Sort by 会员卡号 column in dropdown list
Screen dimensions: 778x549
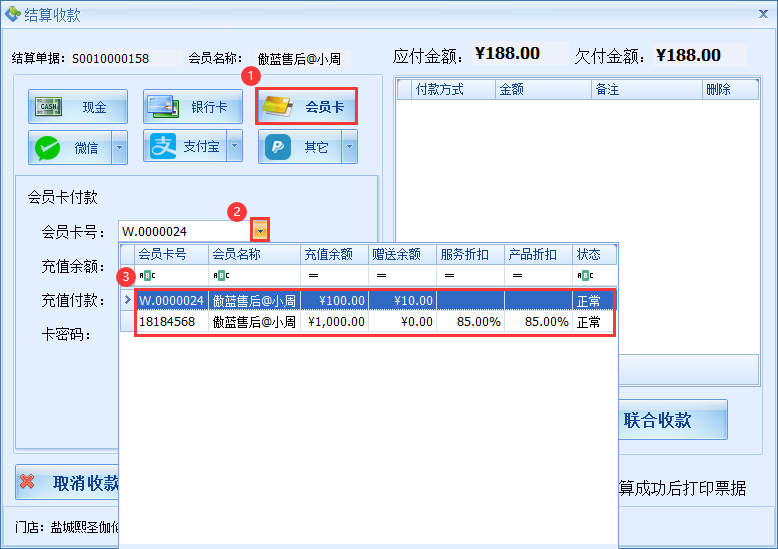[x=171, y=255]
